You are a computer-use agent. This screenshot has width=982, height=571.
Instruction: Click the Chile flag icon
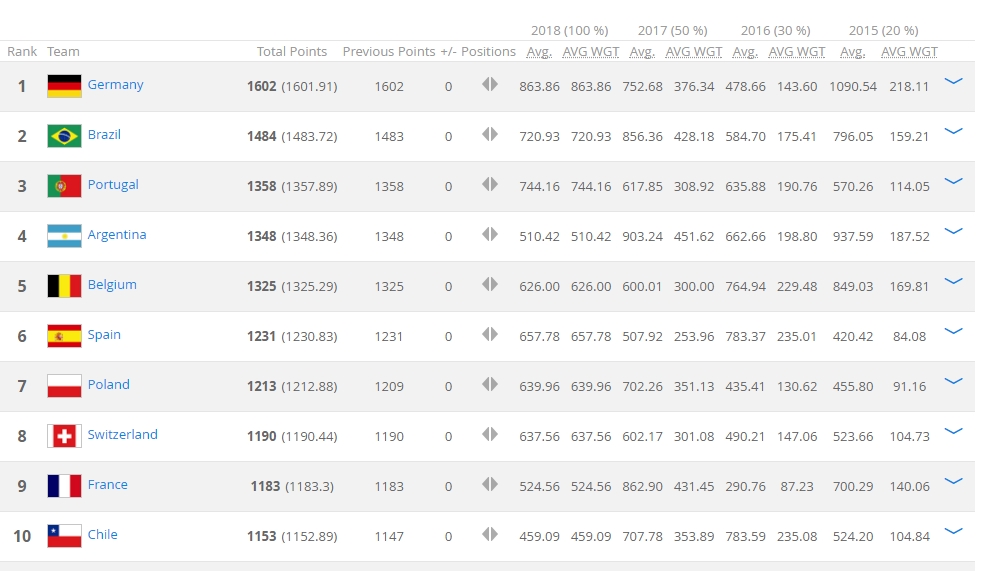tap(64, 536)
